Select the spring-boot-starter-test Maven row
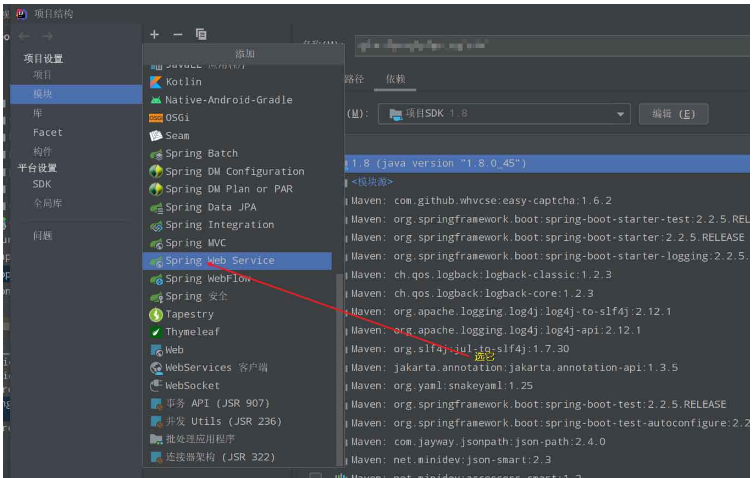The image size is (756, 478). click(547, 219)
